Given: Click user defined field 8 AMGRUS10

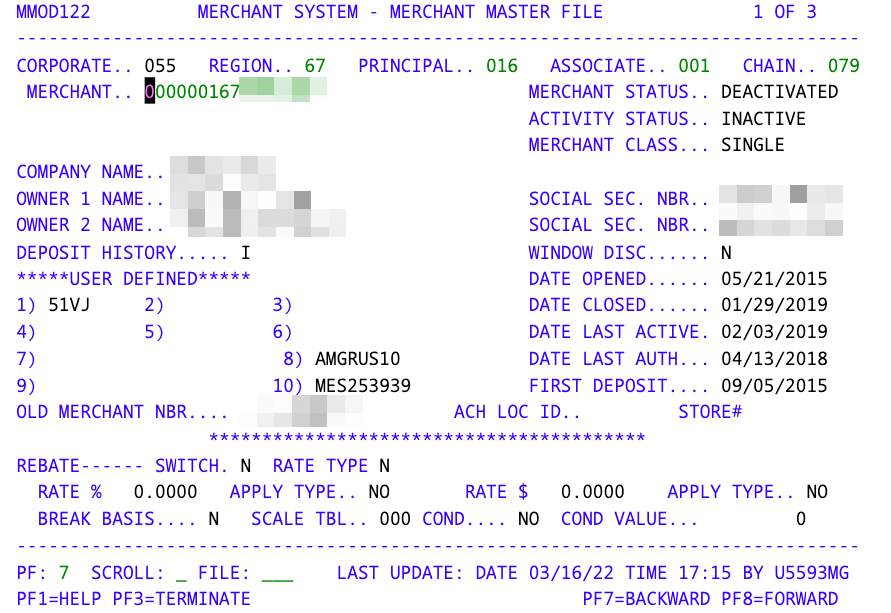Looking at the screenshot, I should click(357, 358).
